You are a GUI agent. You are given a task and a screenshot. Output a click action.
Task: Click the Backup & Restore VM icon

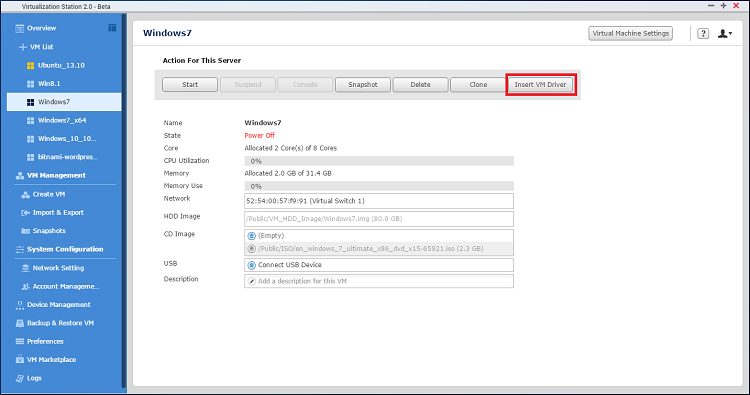(20, 323)
